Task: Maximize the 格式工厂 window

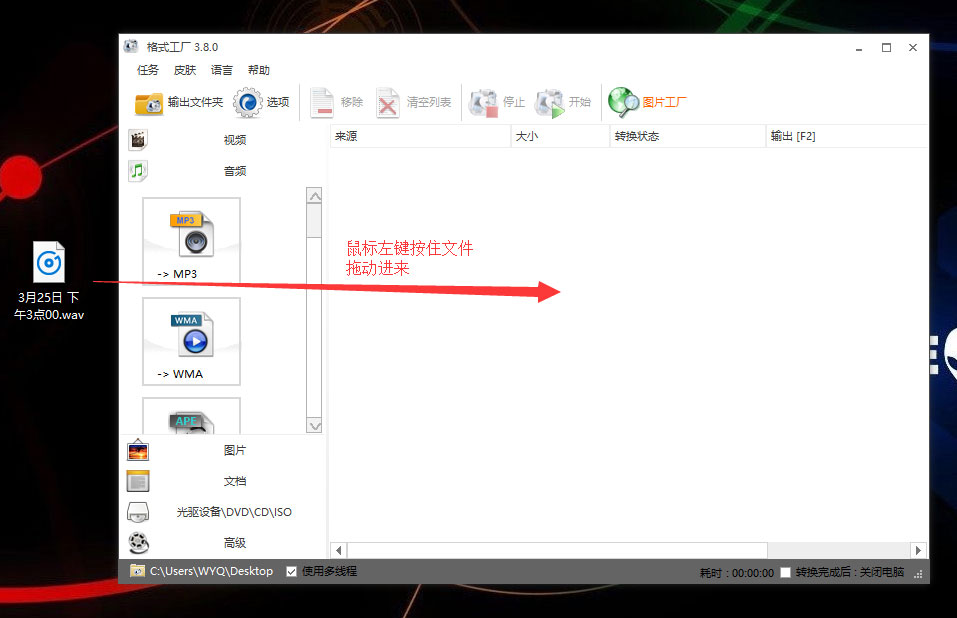Action: click(x=886, y=48)
